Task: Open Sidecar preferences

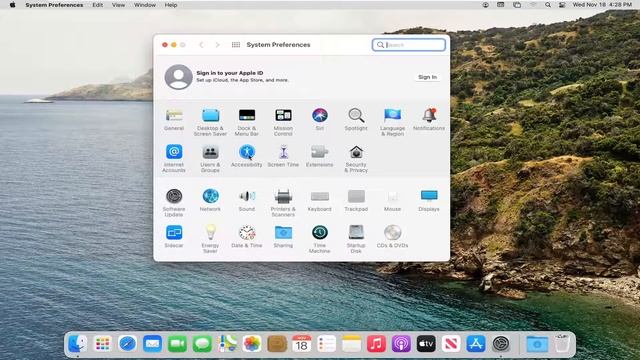Action: click(174, 236)
